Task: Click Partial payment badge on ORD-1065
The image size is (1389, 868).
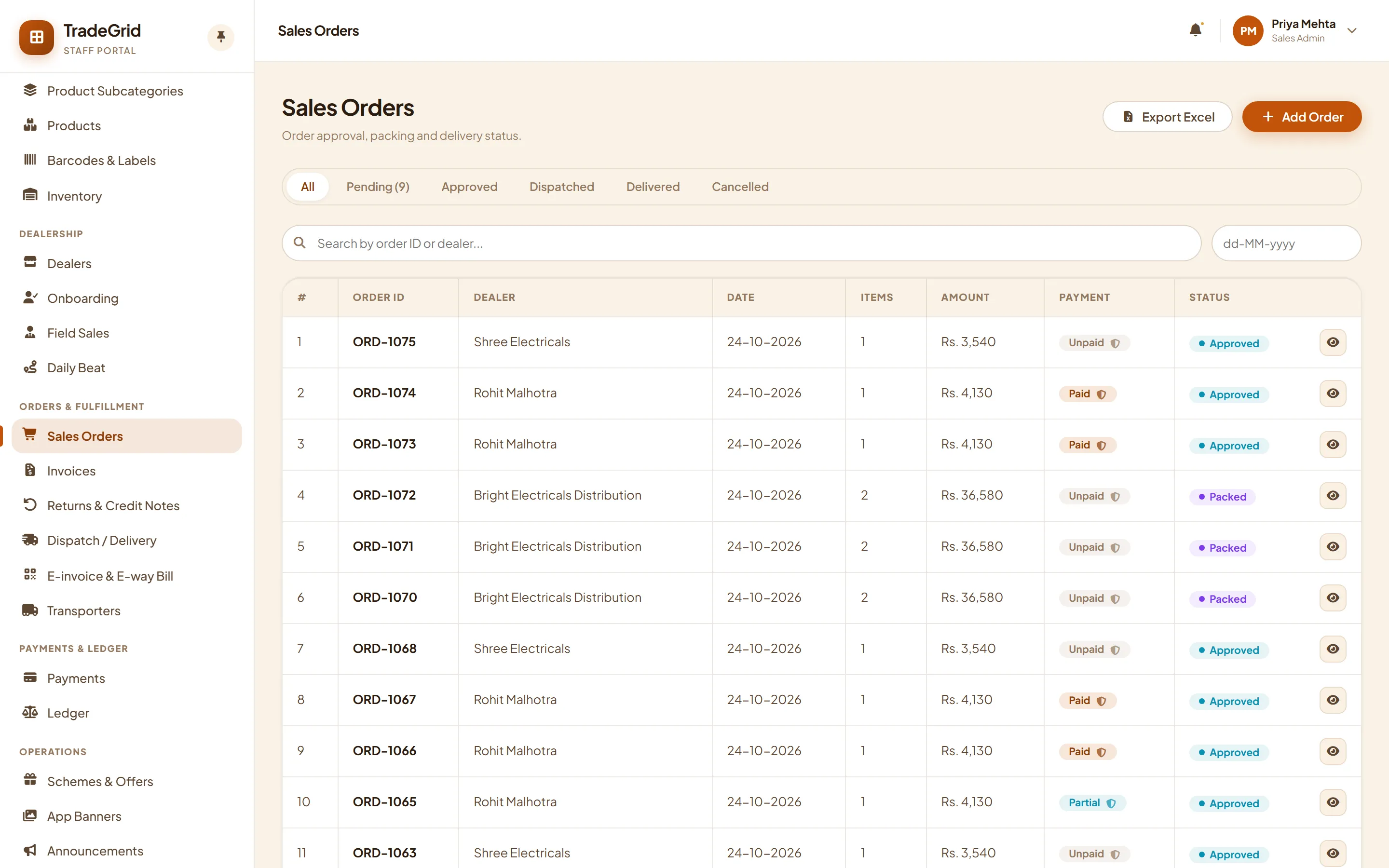Action: [x=1092, y=802]
